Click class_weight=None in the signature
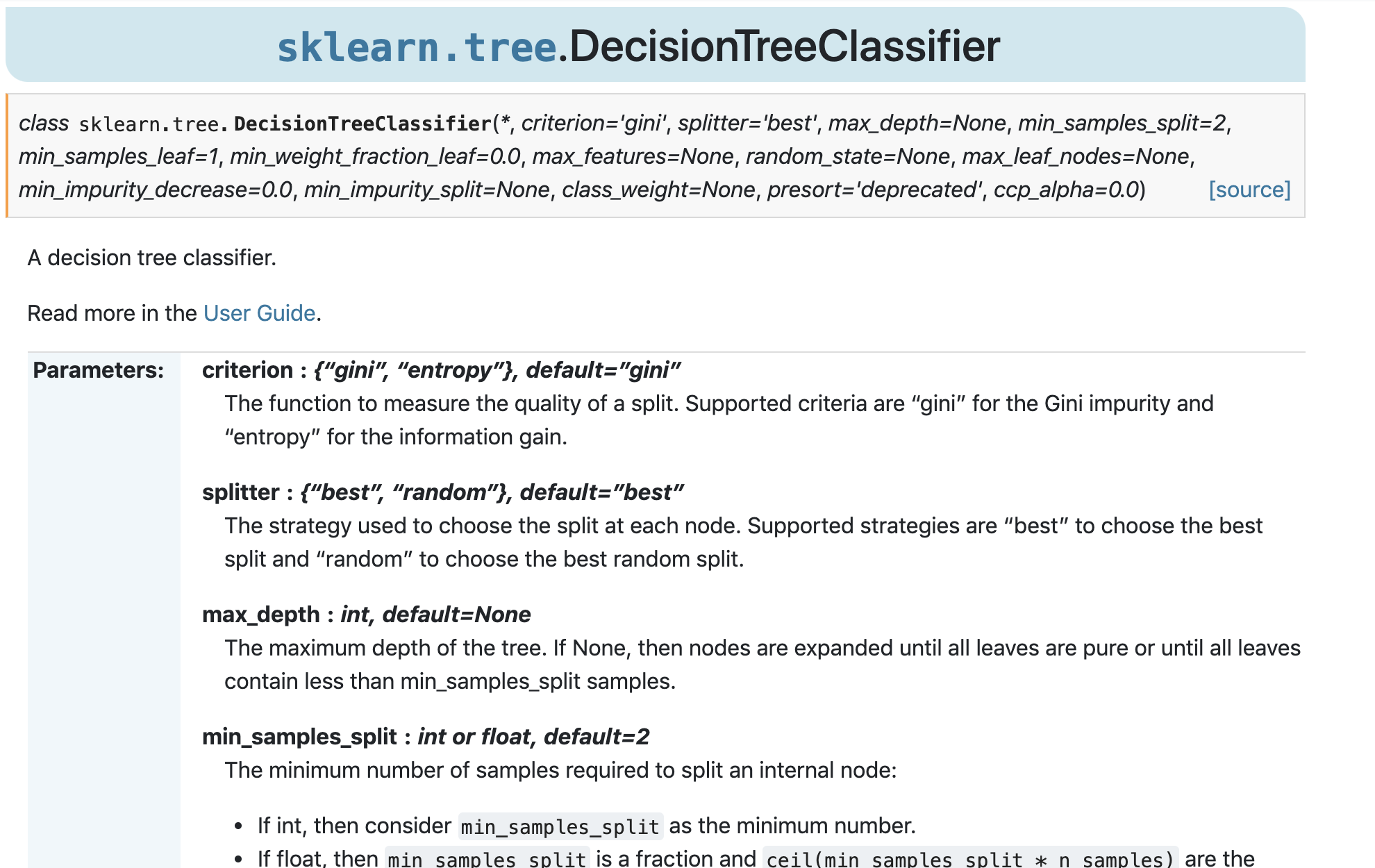Screen dimensions: 1375x868 click(x=658, y=190)
